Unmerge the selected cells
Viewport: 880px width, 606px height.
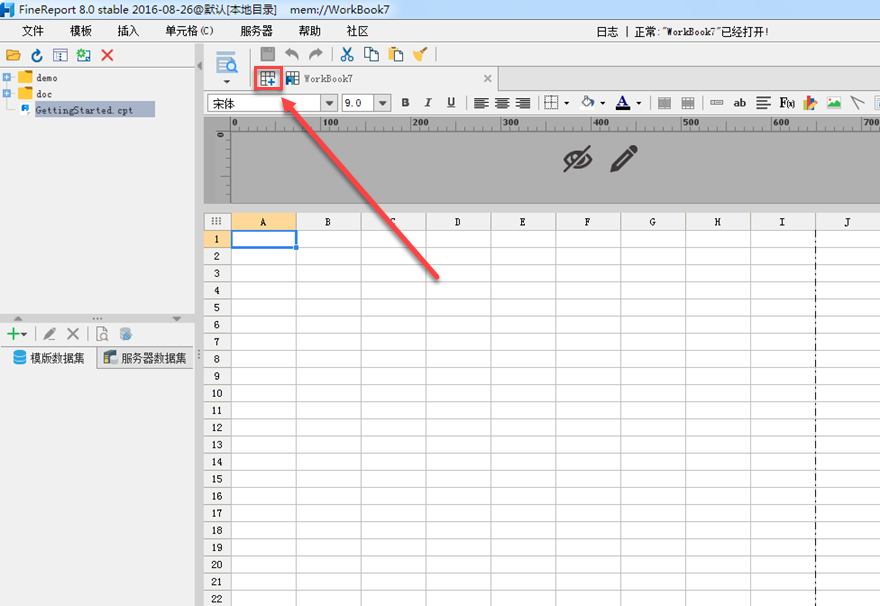coord(688,103)
